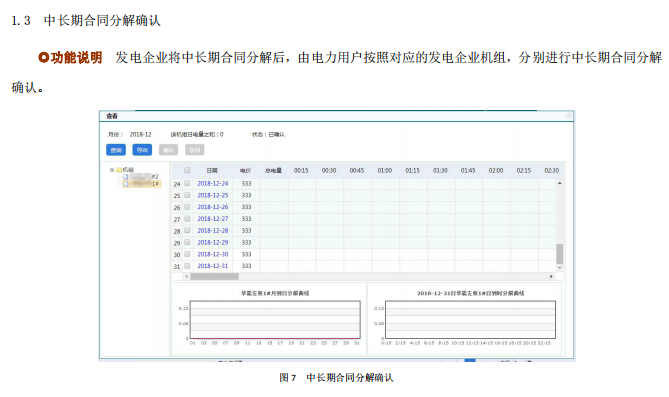Check the row for 2018-12-28
This screenshot has width=669, height=397.
187,231
